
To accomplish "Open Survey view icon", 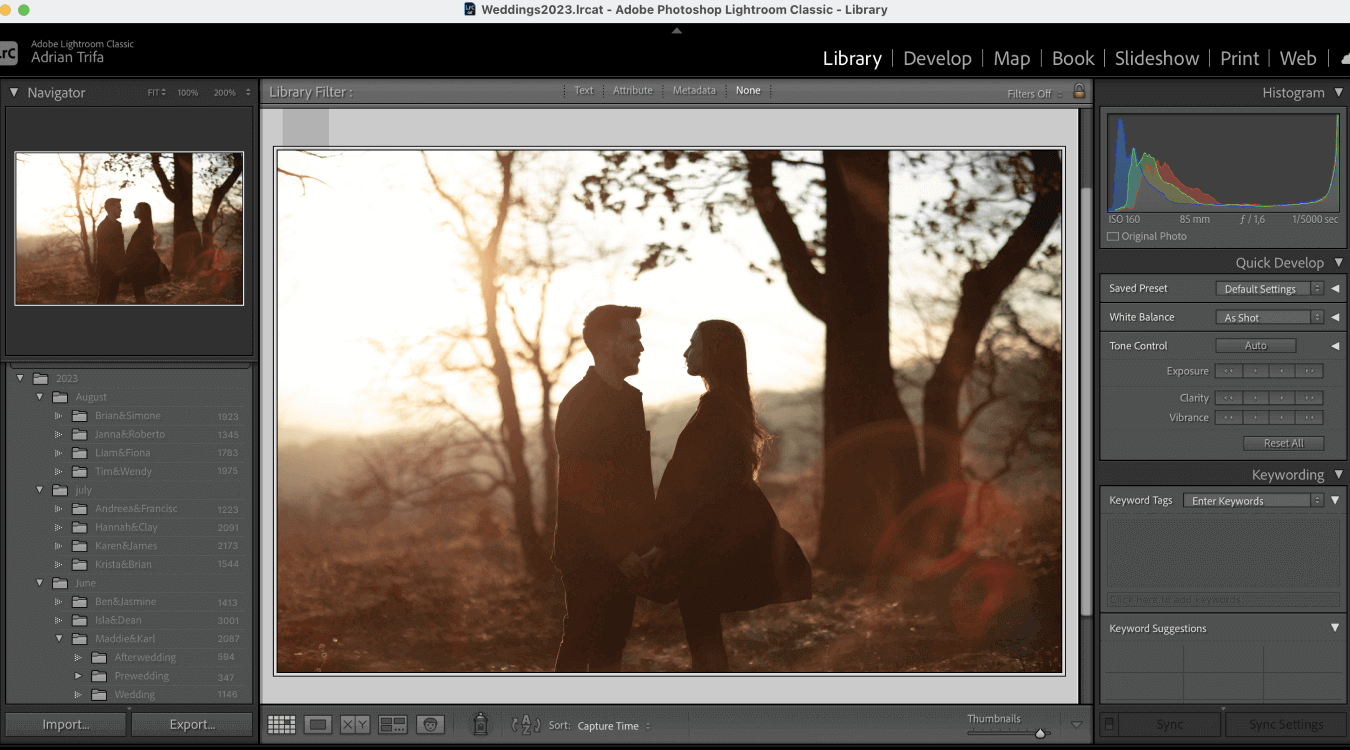I will [393, 725].
